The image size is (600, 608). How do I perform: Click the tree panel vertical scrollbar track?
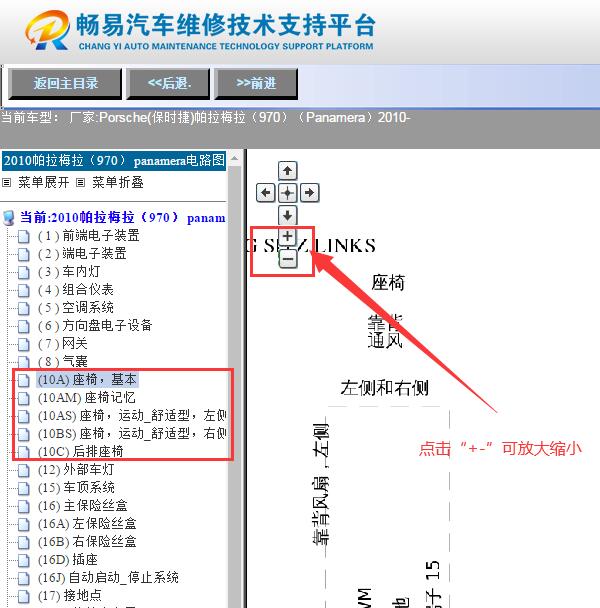click(234, 388)
